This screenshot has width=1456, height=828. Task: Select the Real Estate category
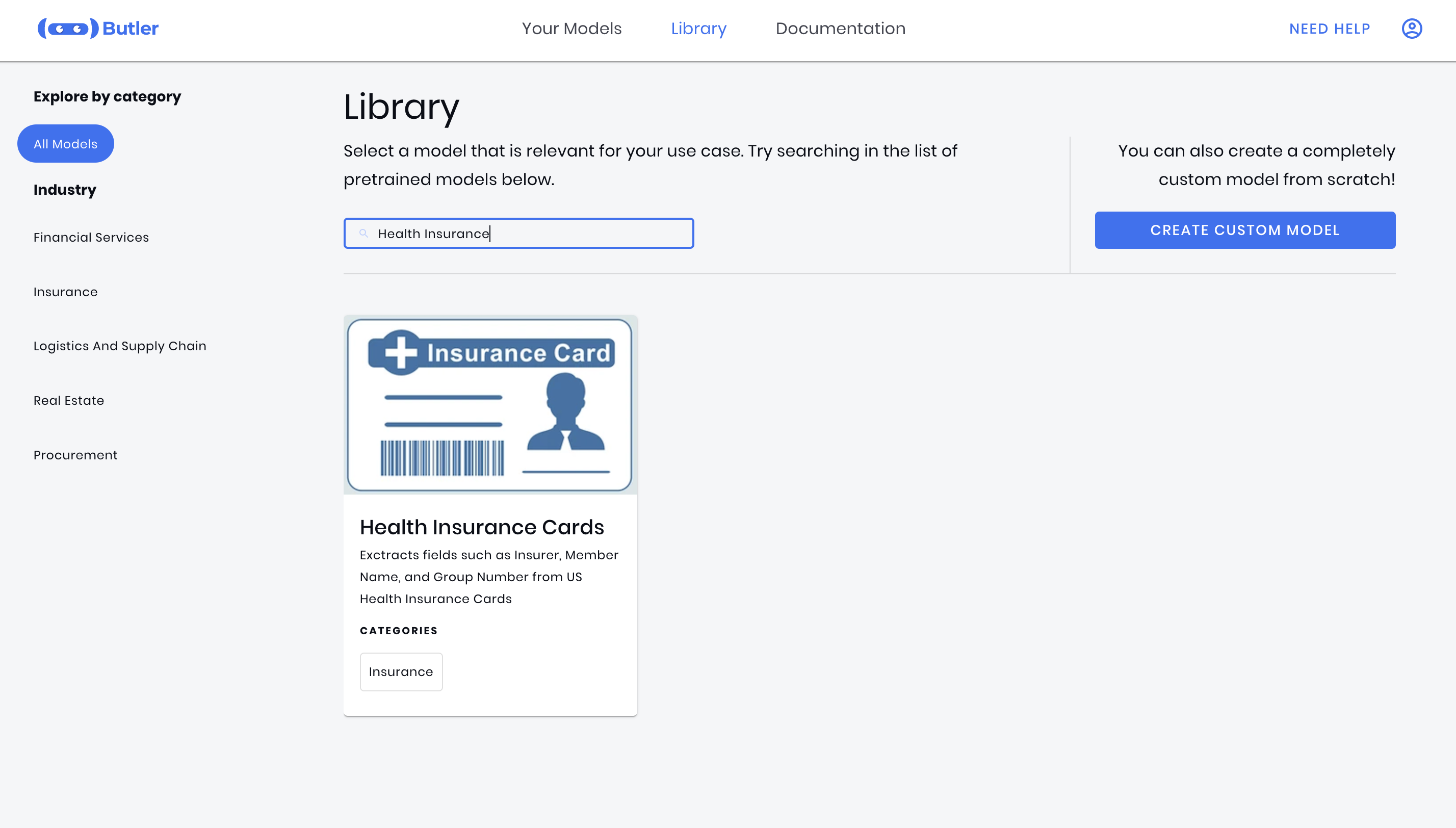pyautogui.click(x=69, y=400)
